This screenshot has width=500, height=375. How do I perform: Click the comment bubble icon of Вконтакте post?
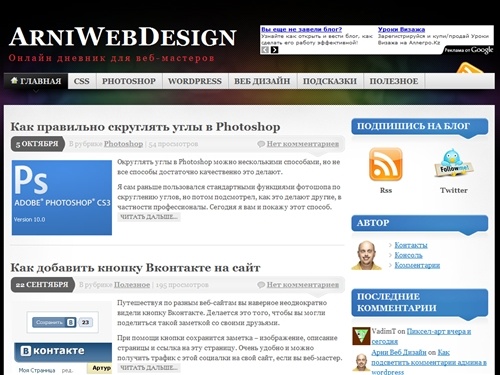(261, 285)
